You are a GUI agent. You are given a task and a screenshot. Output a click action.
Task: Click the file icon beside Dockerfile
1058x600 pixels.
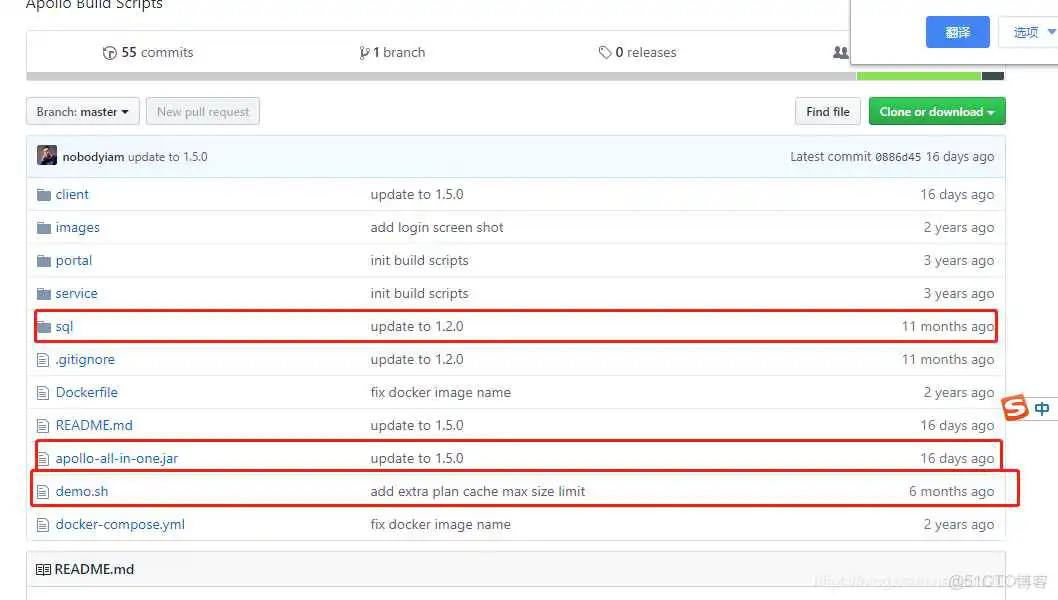coord(43,392)
